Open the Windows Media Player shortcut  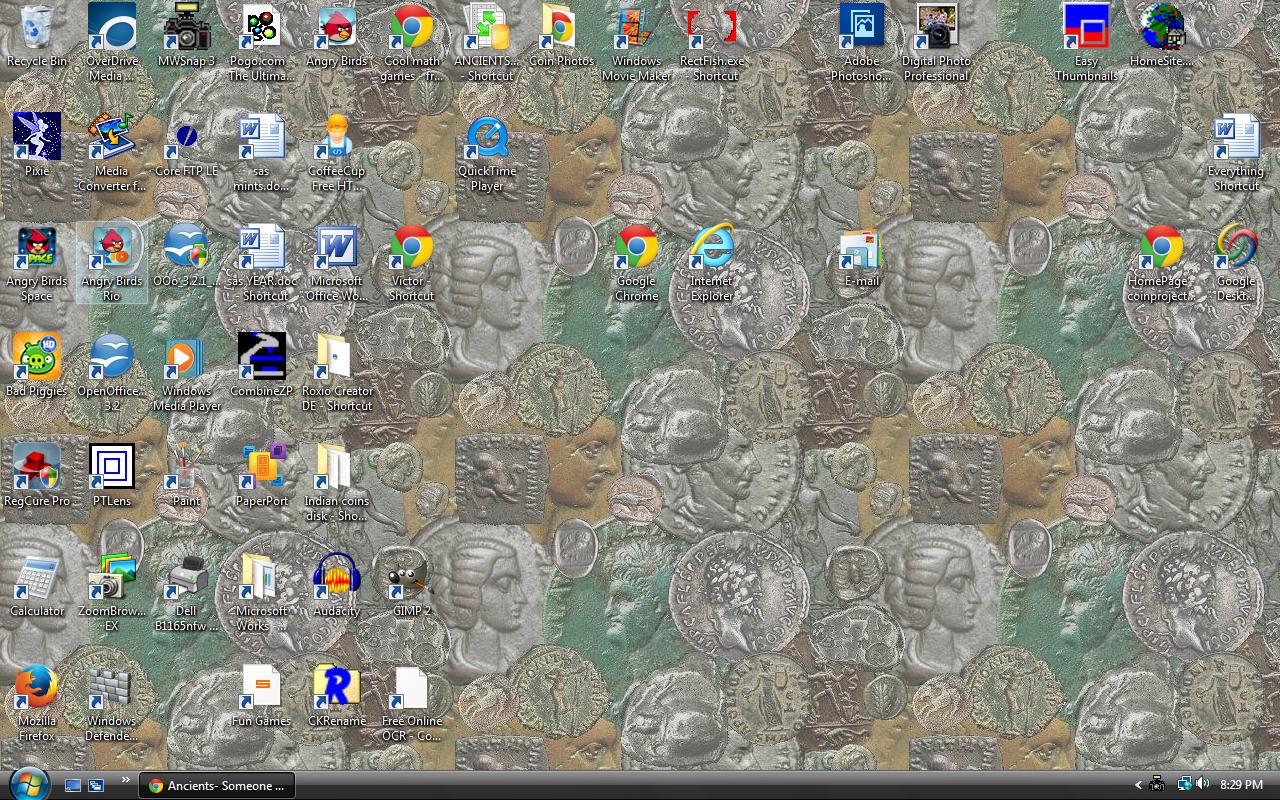pos(186,358)
